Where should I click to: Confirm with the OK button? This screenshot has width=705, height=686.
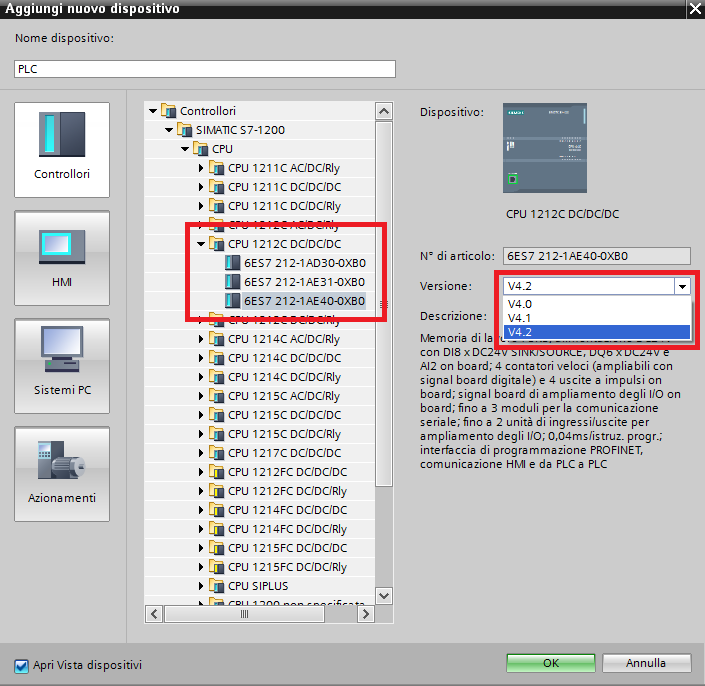pos(551,663)
